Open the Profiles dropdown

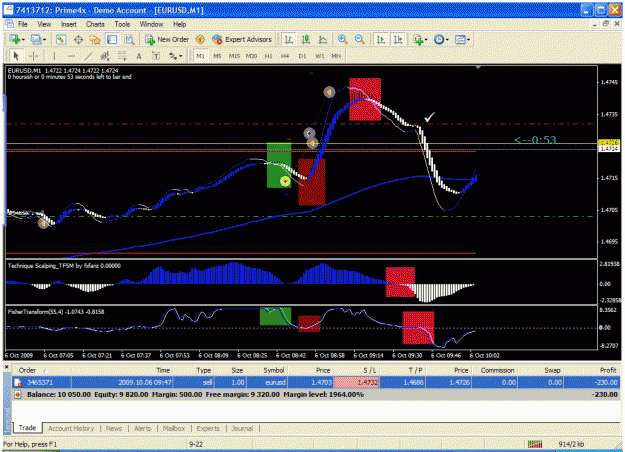pyautogui.click(x=38, y=39)
